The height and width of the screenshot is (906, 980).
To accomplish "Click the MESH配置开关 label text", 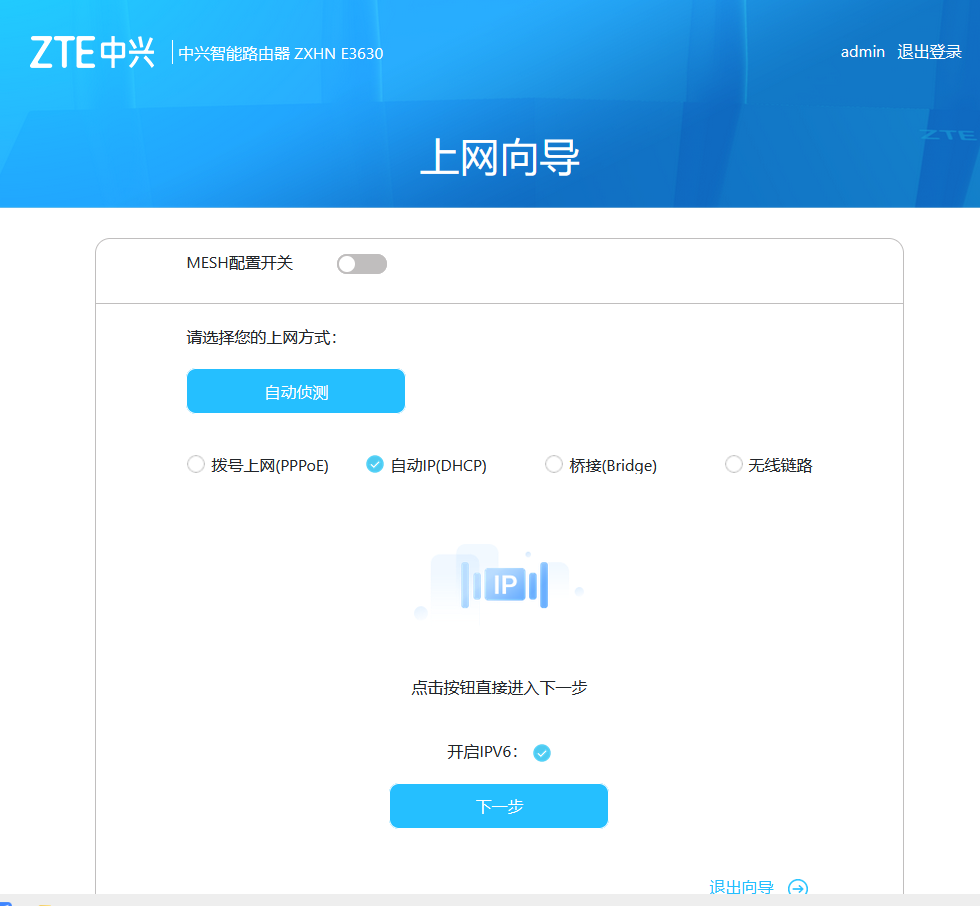I will pyautogui.click(x=240, y=263).
